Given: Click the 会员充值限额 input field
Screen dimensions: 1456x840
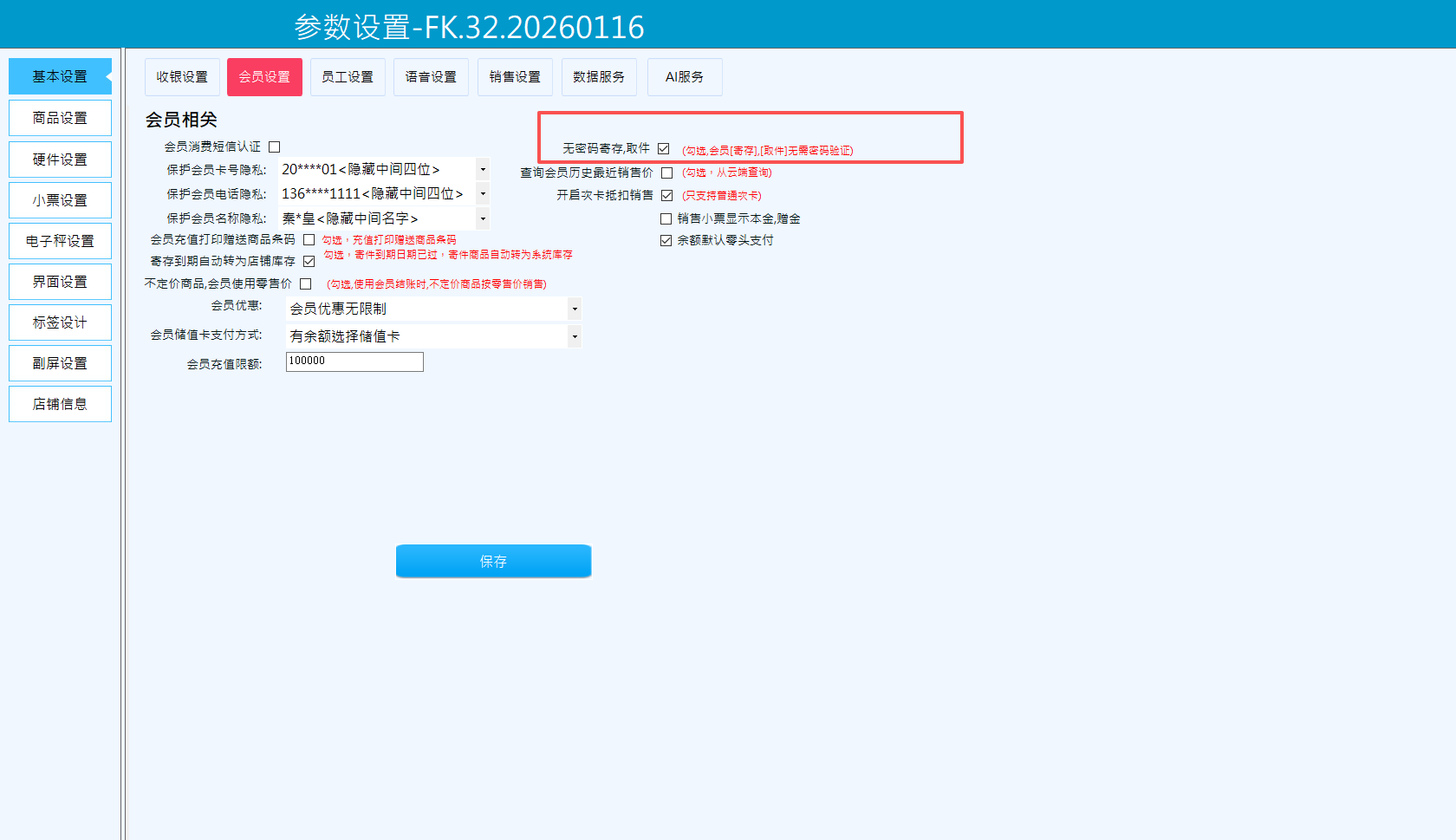Looking at the screenshot, I should point(354,362).
